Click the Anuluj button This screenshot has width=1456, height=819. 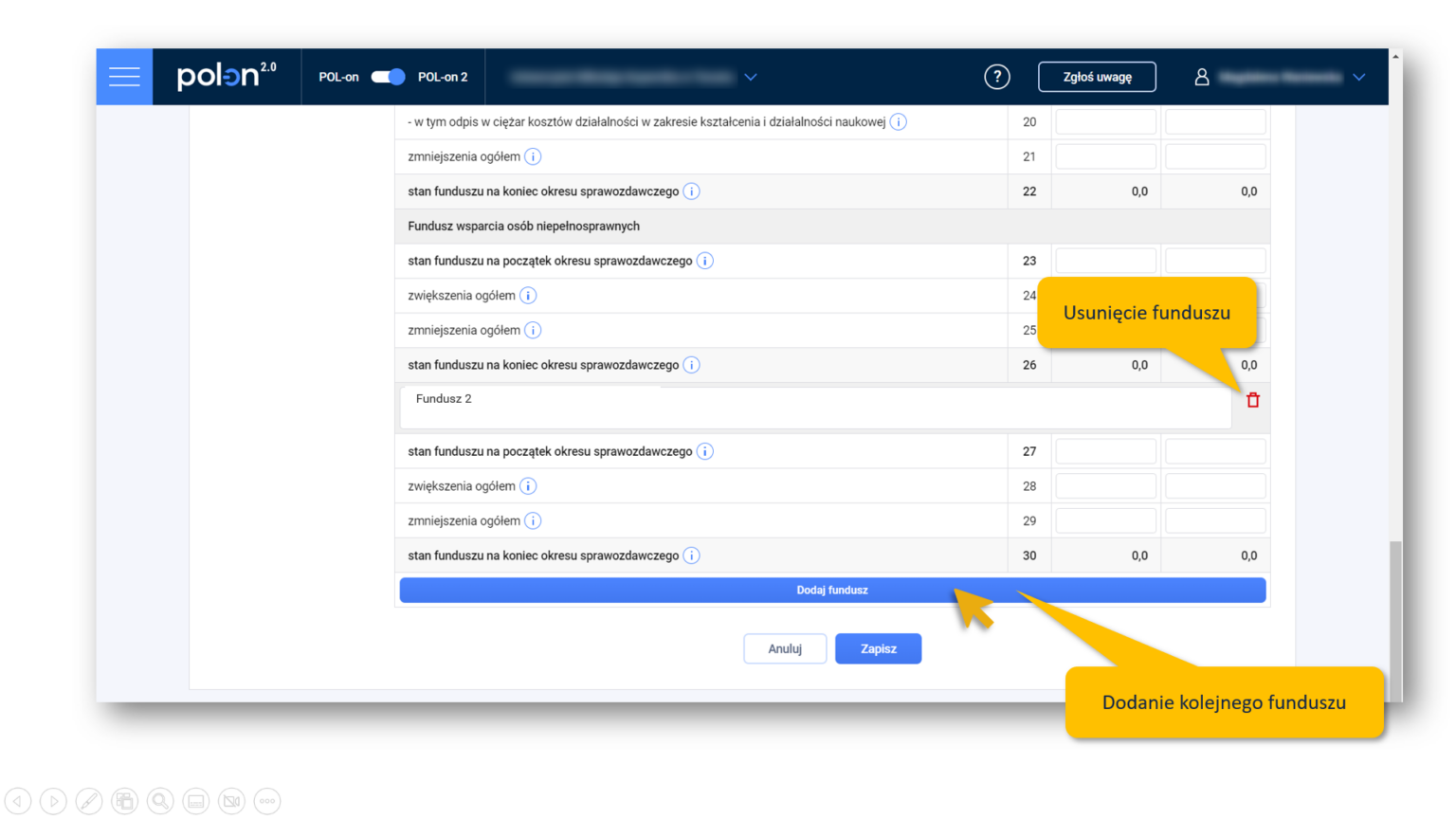[785, 648]
